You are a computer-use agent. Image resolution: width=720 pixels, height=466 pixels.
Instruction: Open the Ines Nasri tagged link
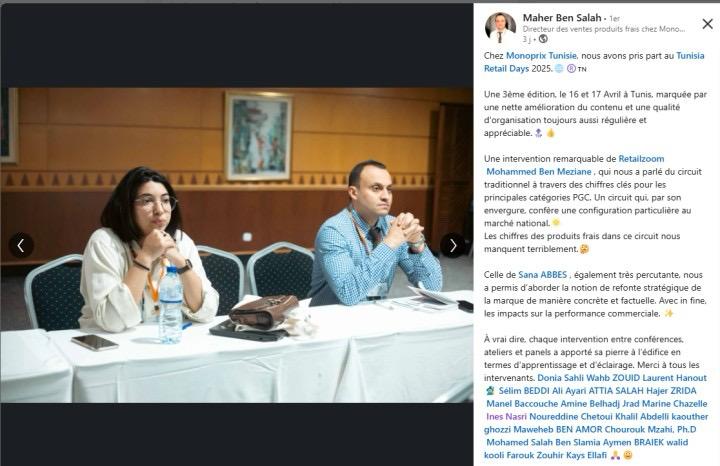(x=506, y=416)
